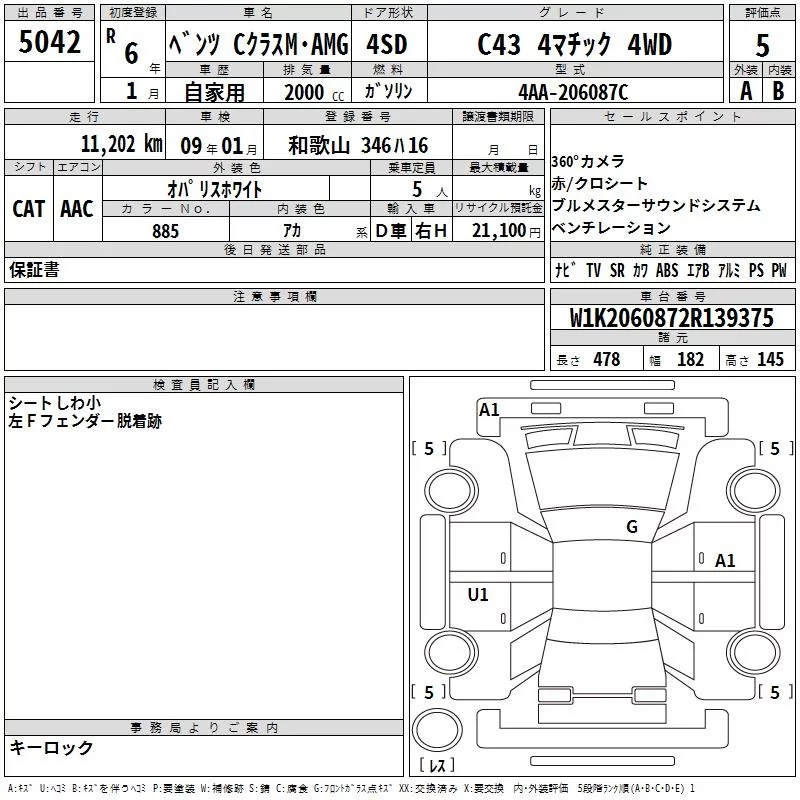Click the 360°カメラ sales point line
The height and width of the screenshot is (800, 800).
click(x=589, y=162)
